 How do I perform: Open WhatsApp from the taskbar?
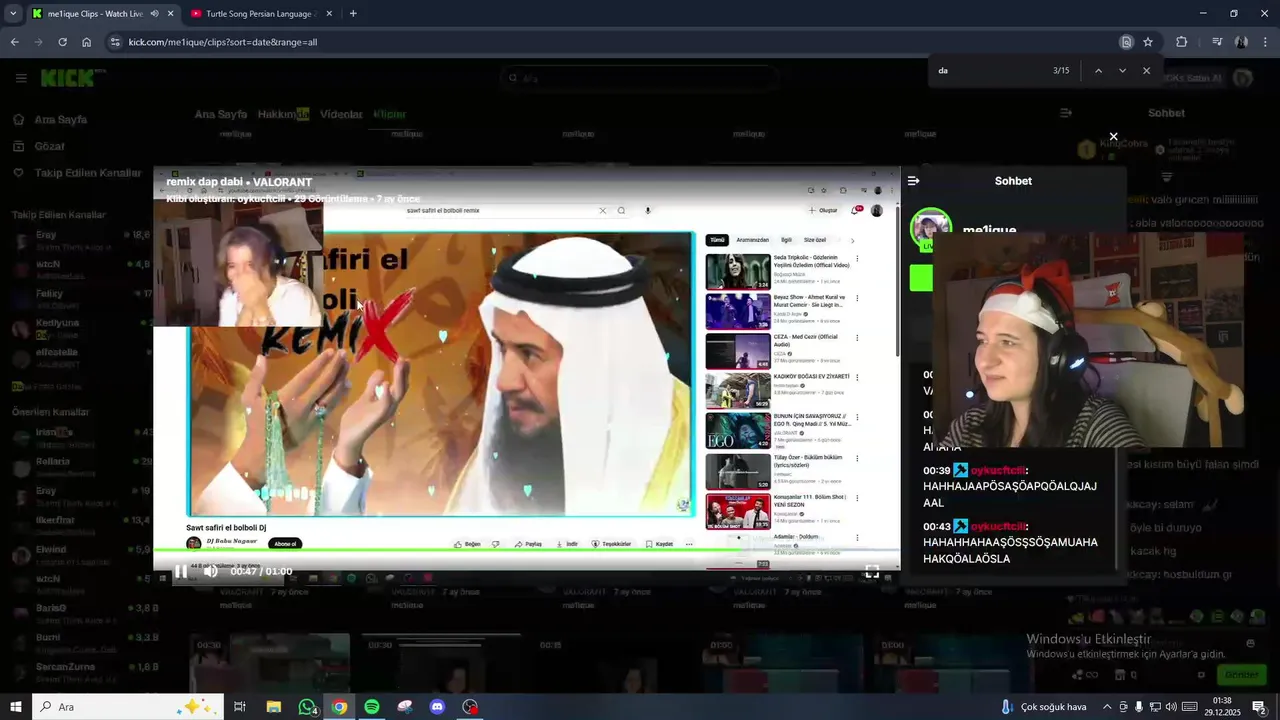(x=307, y=707)
